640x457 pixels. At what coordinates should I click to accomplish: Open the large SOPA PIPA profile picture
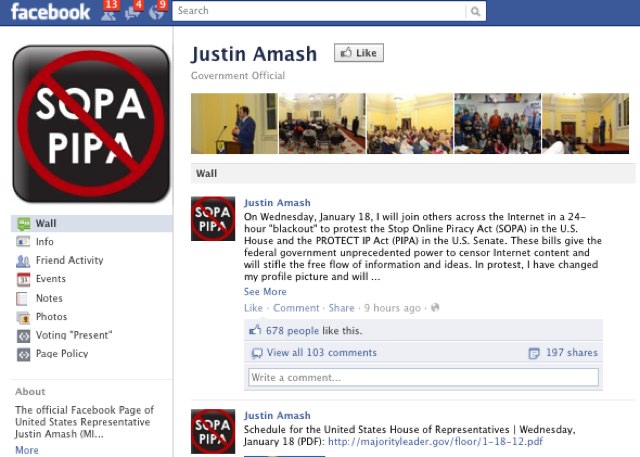91,124
